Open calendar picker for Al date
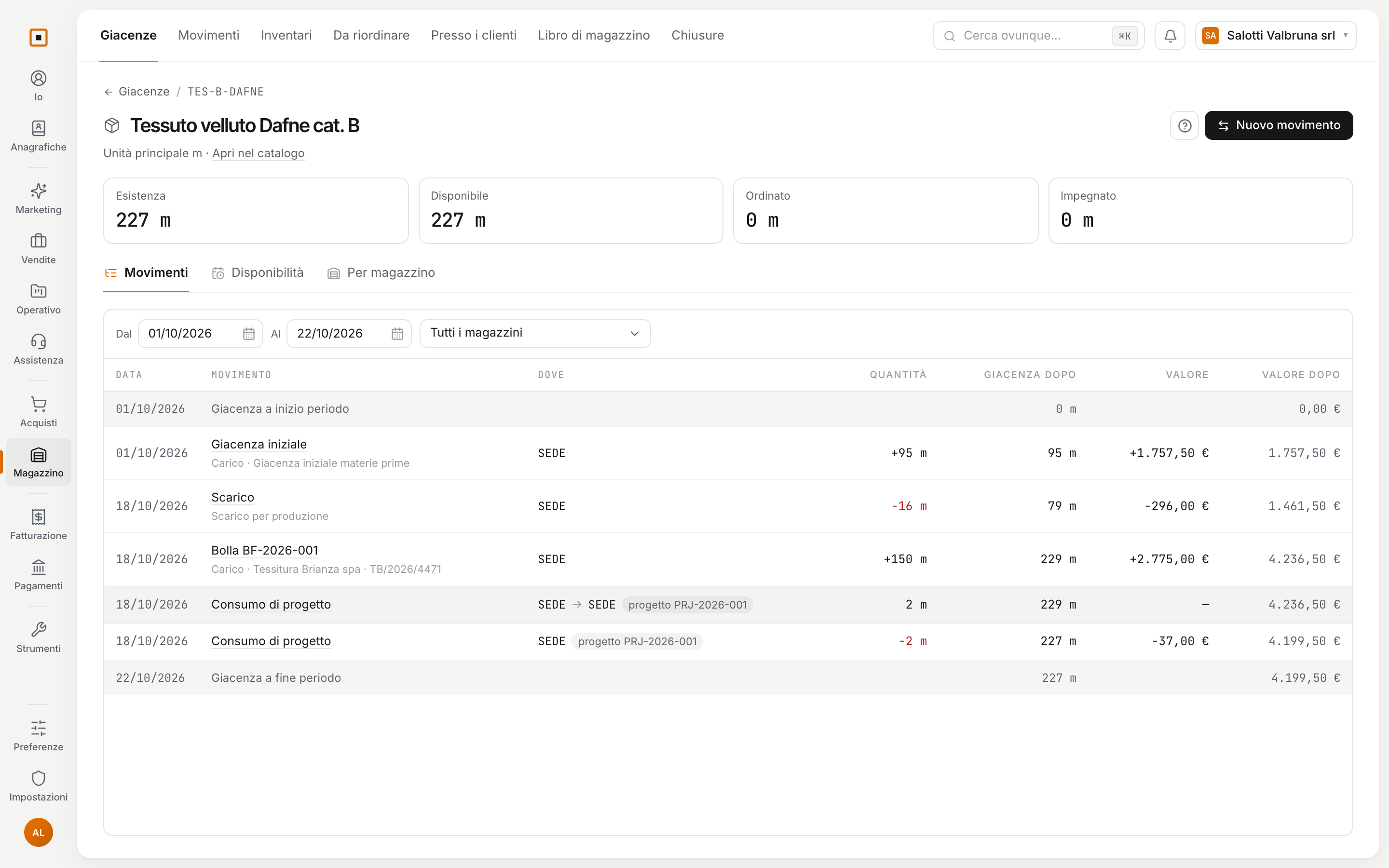This screenshot has height=868, width=1389. click(x=397, y=334)
